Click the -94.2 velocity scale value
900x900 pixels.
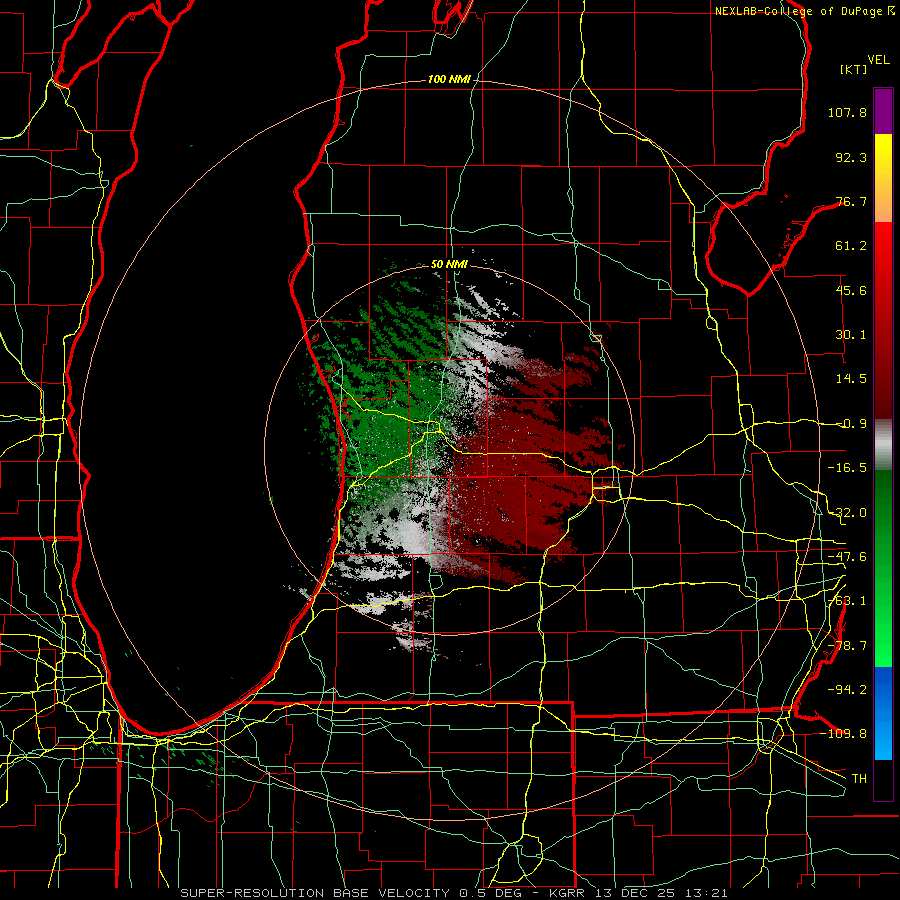(847, 689)
